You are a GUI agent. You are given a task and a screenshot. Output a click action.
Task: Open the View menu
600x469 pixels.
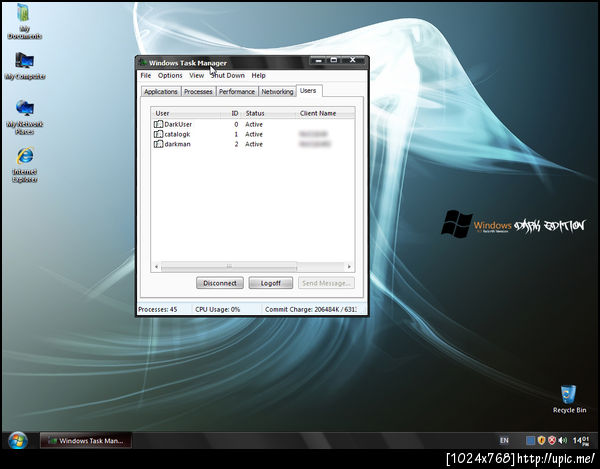(196, 75)
